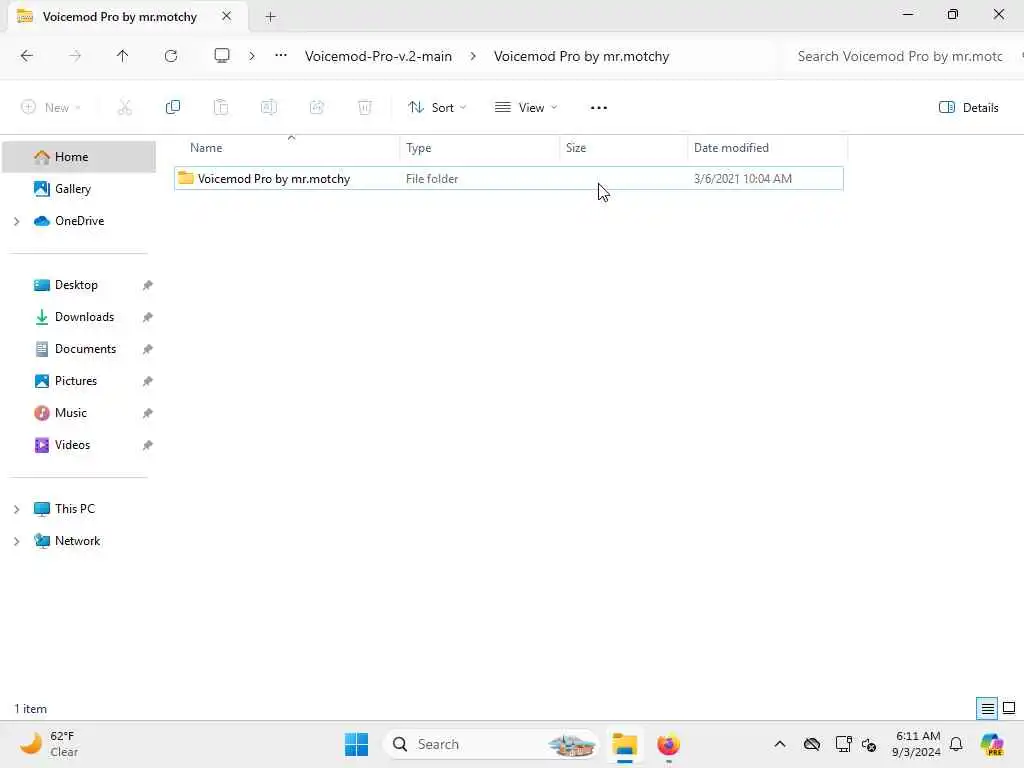Focus the Search Voicemod Pro search box
Viewport: 1024px width, 768px height.
tap(899, 56)
